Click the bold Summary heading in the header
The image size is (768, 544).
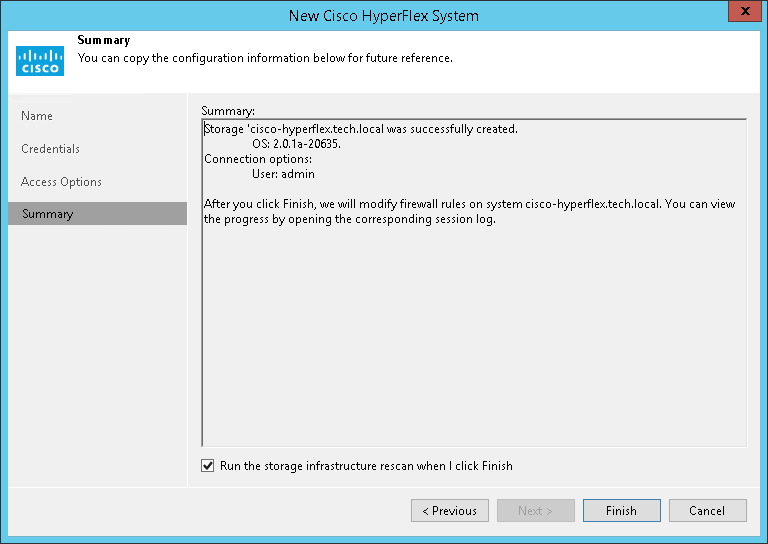[x=104, y=40]
